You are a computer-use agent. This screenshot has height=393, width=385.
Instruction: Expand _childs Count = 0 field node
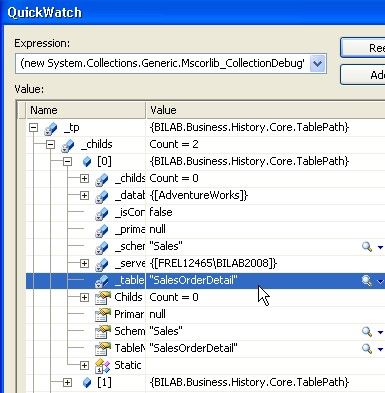84,178
